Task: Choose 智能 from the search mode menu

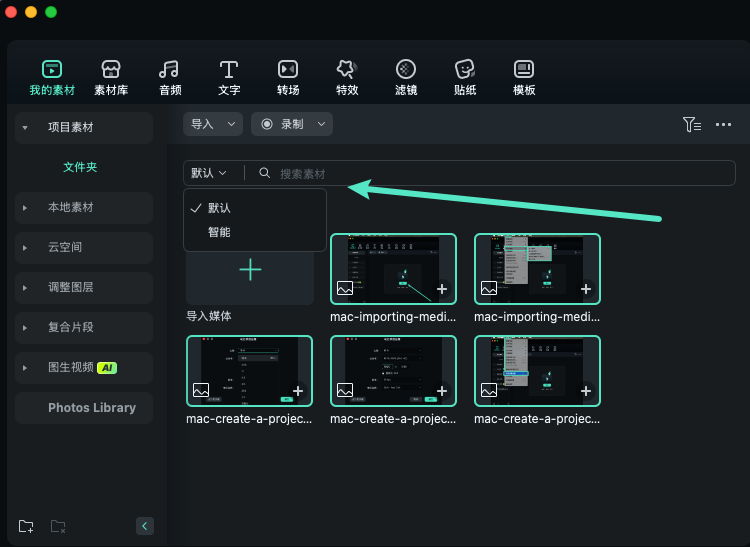Action: tap(219, 232)
